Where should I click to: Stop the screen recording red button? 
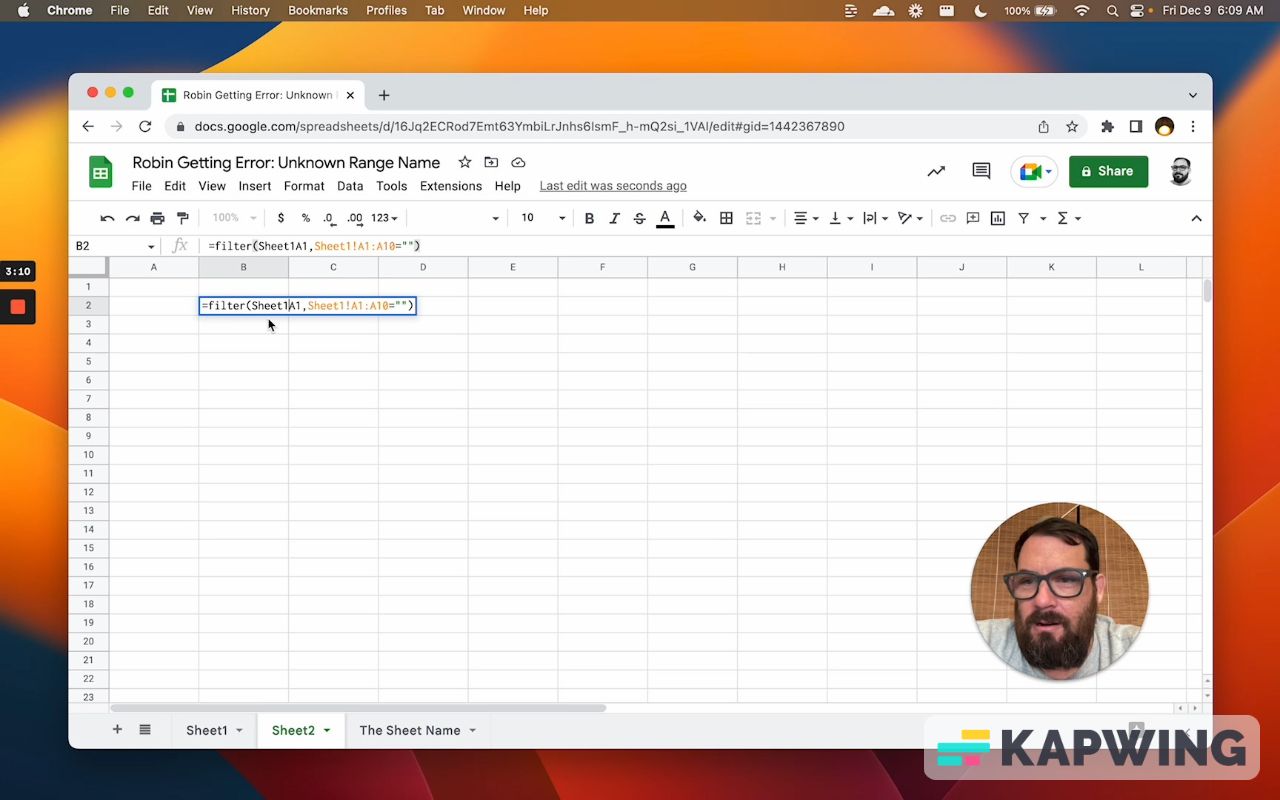[18, 307]
